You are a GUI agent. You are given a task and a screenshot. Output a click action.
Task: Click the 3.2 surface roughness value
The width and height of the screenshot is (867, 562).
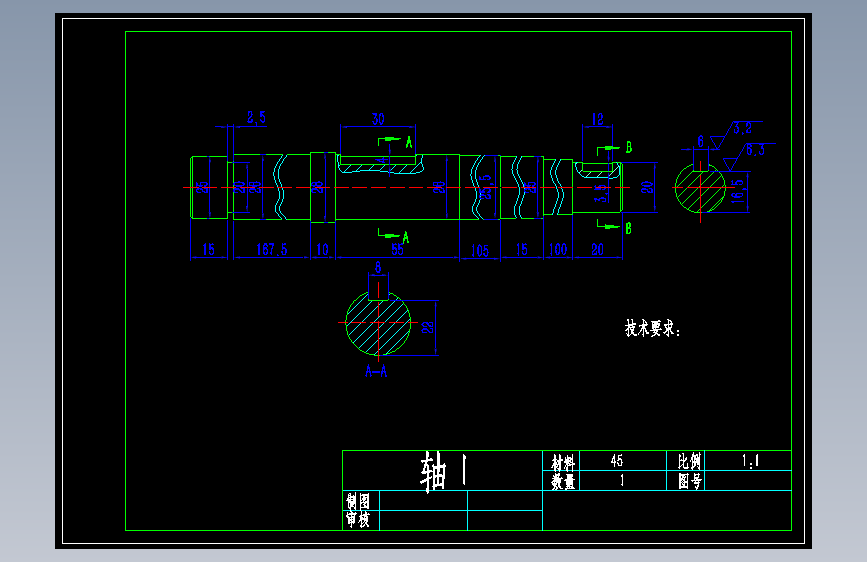(x=743, y=128)
